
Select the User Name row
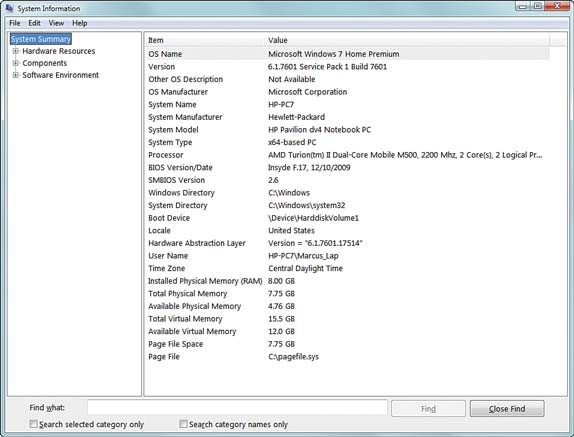pyautogui.click(x=347, y=255)
